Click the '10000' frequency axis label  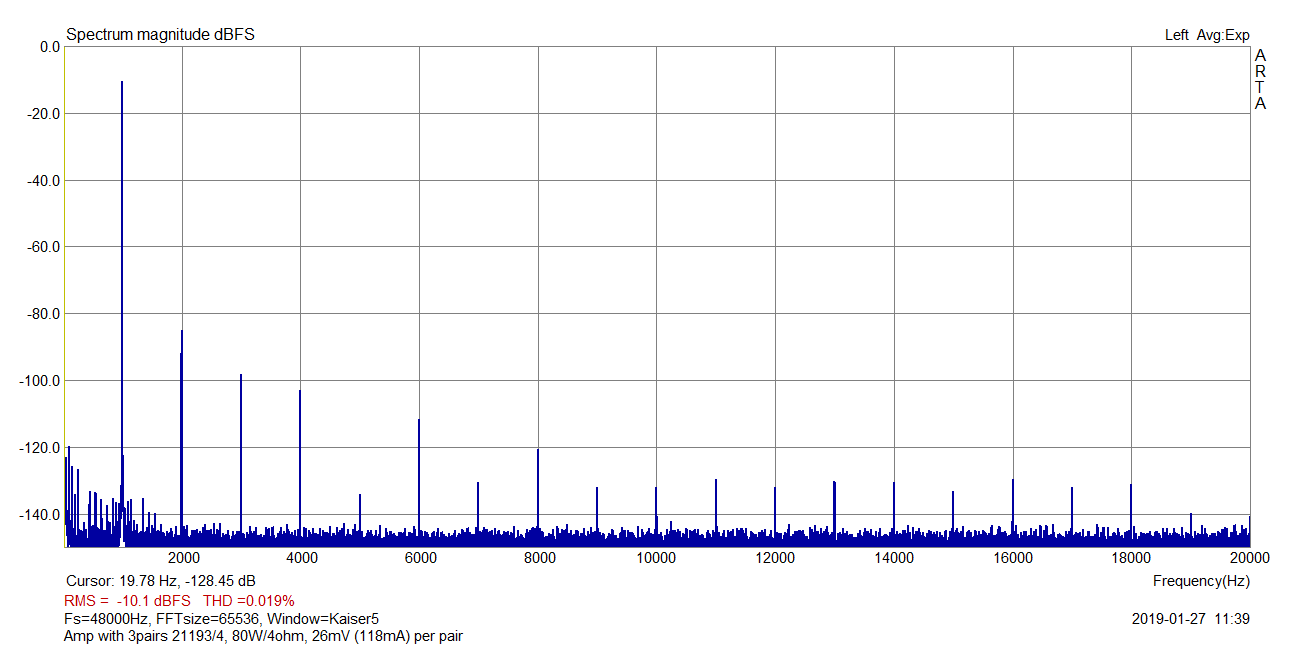point(657,558)
